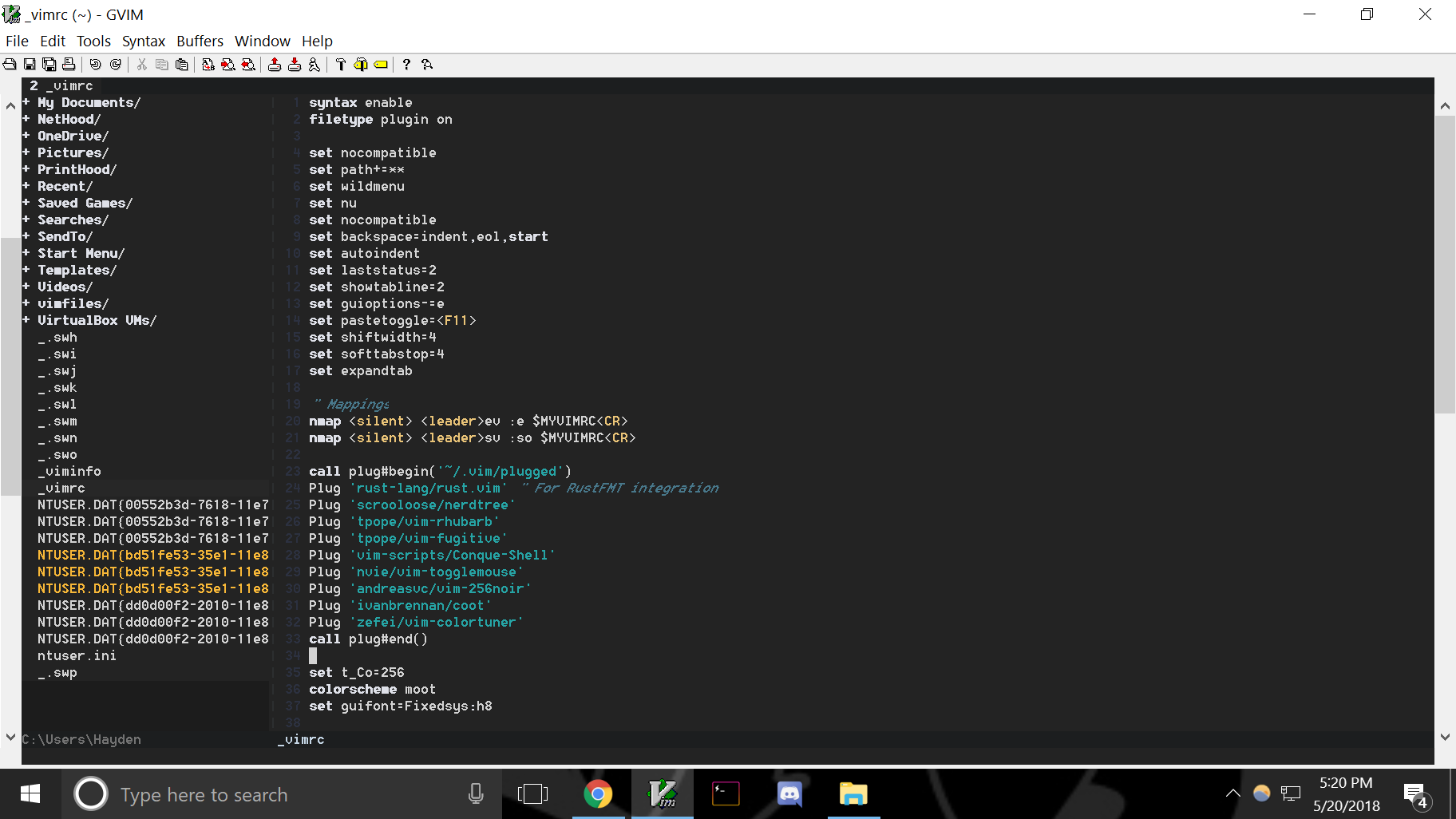
Task: Find next occurrence using the toolbar icon
Action: click(x=227, y=65)
